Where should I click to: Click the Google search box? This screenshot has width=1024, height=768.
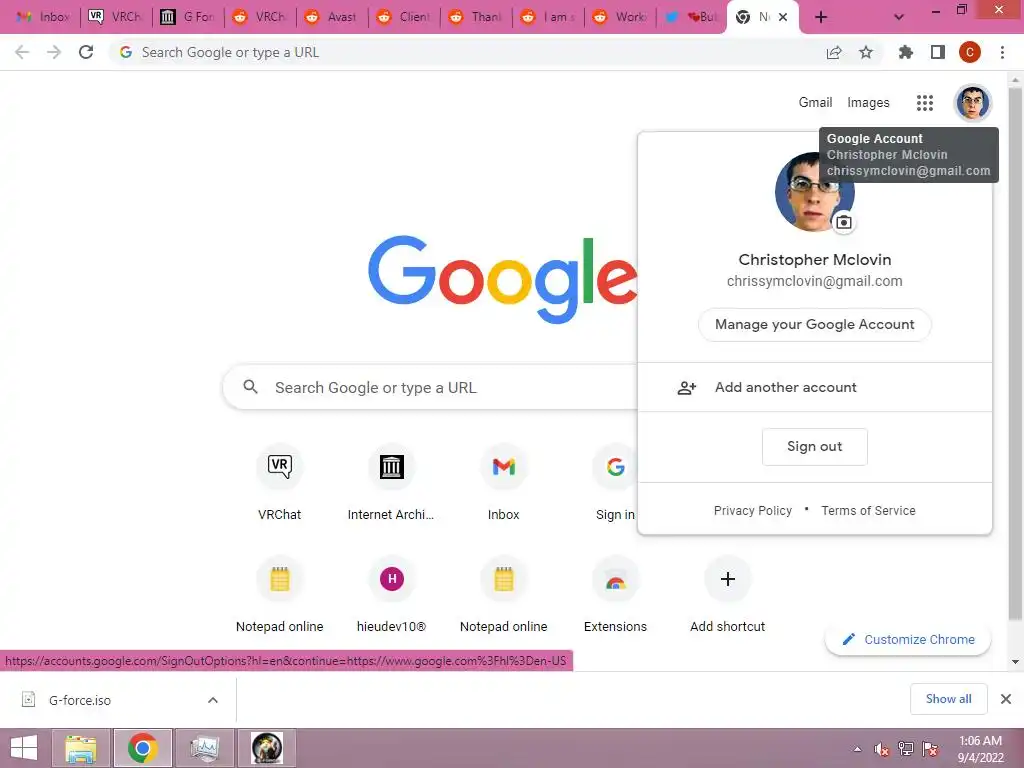431,387
